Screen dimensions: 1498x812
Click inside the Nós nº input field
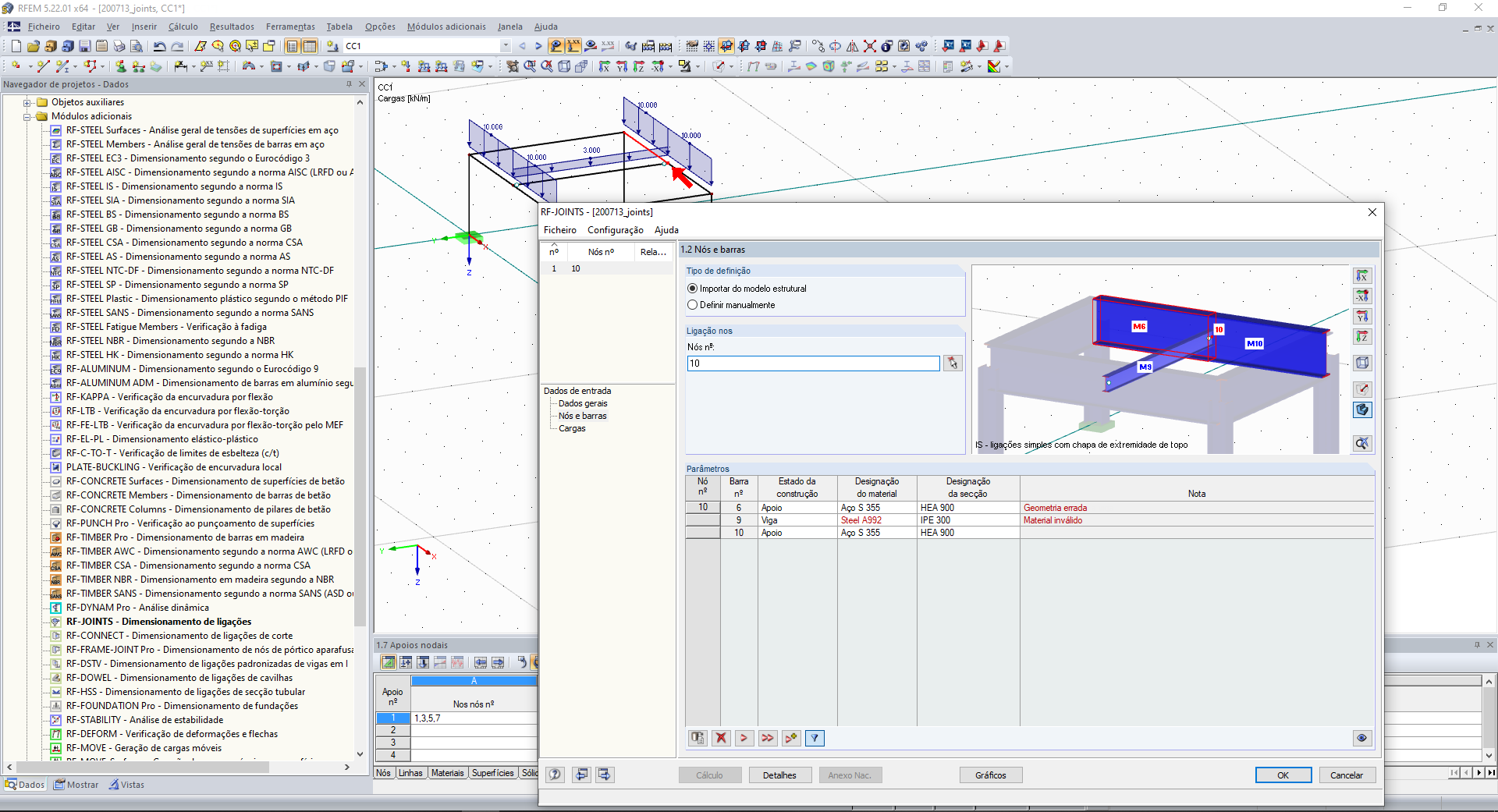813,363
